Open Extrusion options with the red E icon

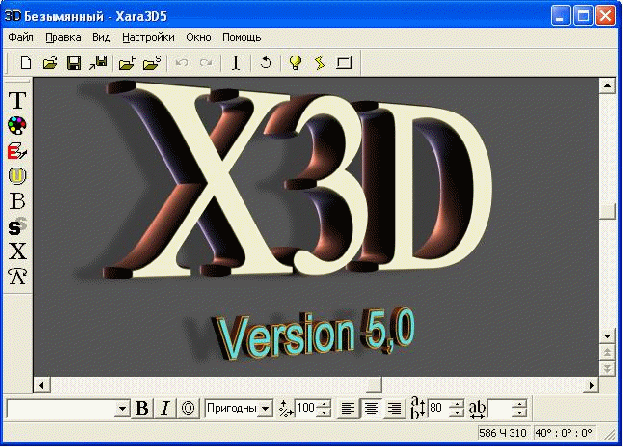(x=17, y=151)
